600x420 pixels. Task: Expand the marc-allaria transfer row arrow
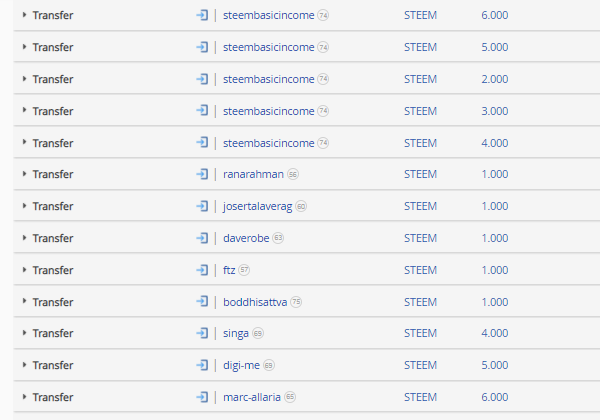pos(24,397)
